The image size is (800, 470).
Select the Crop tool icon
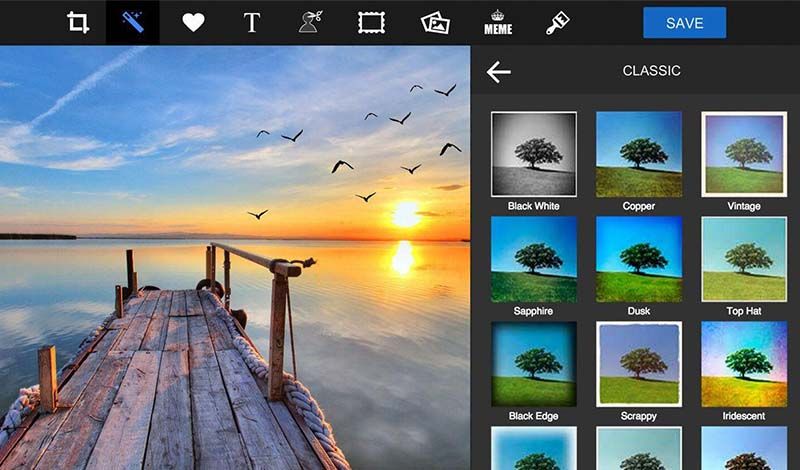(78, 22)
